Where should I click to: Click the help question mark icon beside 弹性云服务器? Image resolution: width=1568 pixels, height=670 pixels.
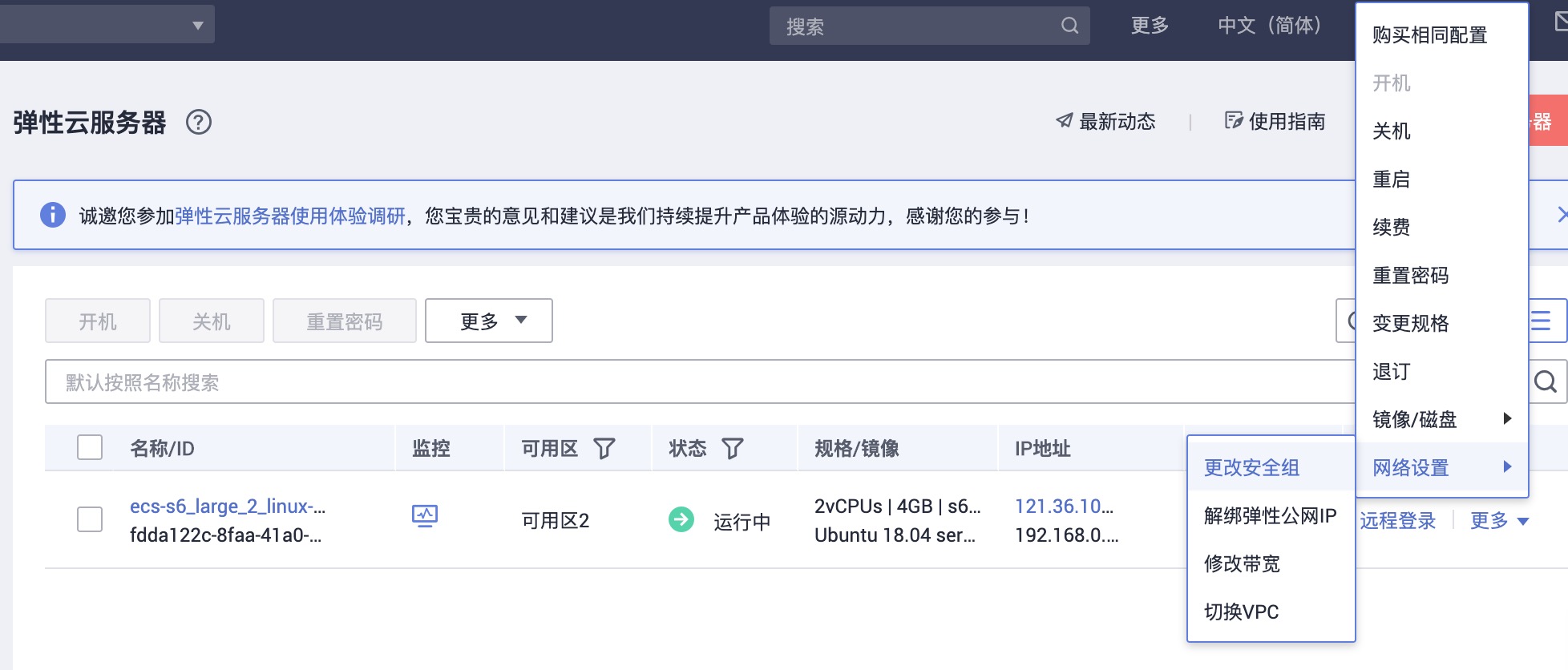tap(199, 123)
